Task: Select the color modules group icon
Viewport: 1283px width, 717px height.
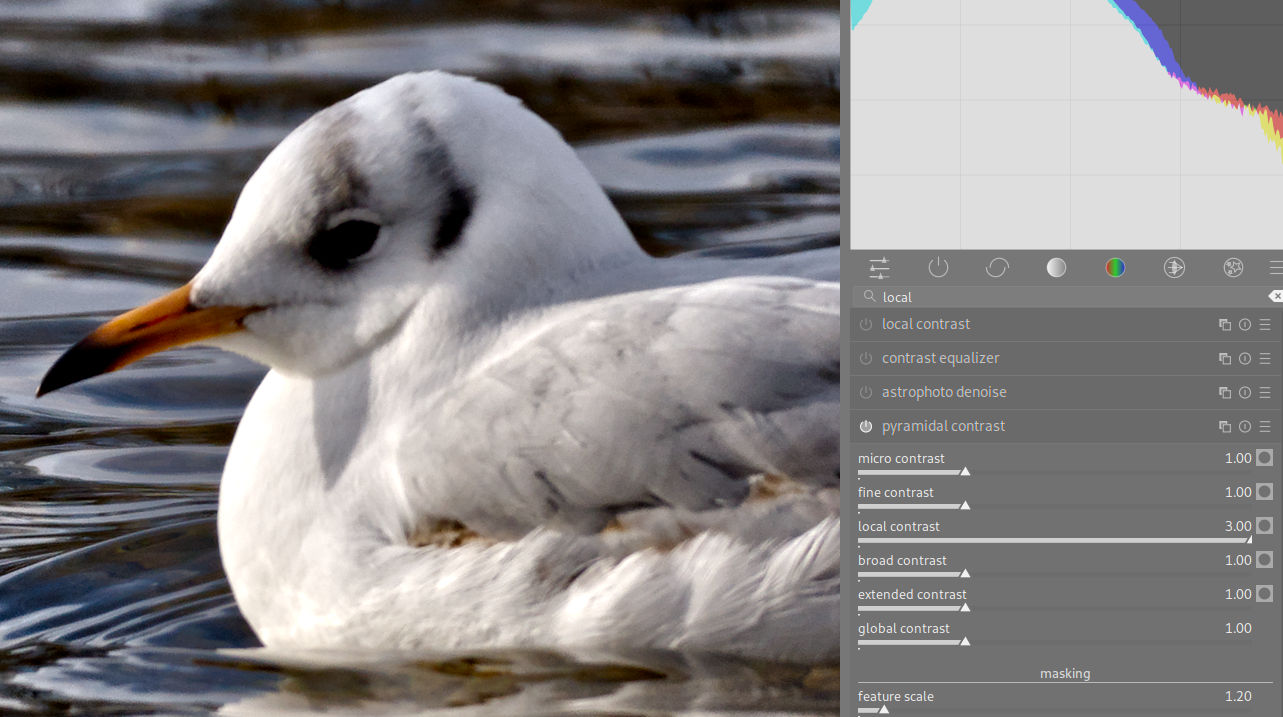Action: (1115, 268)
